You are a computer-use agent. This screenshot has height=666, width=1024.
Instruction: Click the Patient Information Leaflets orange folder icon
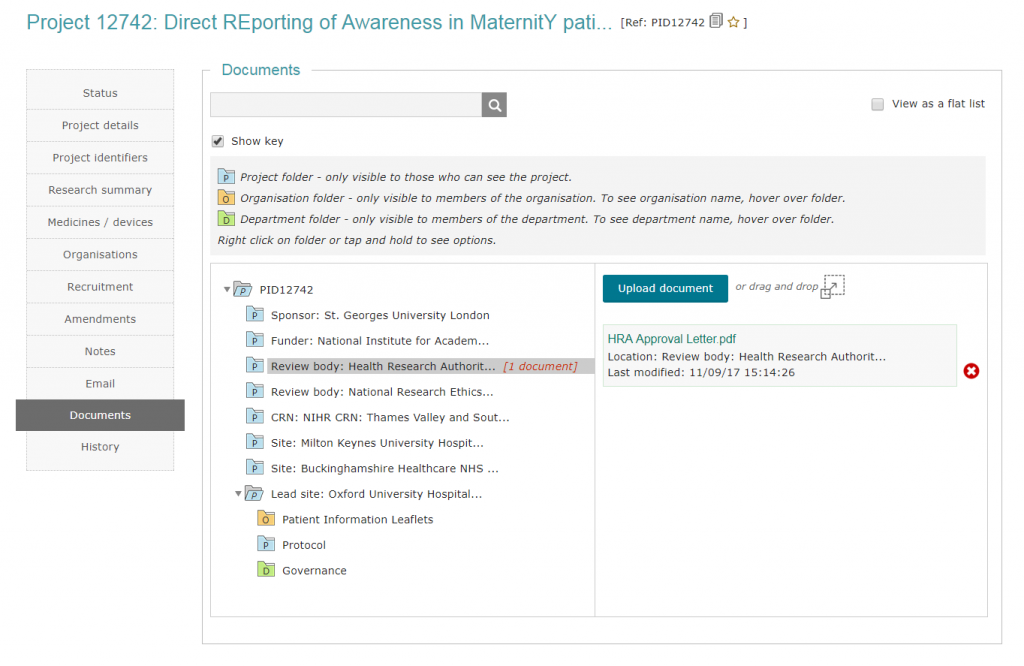(265, 518)
